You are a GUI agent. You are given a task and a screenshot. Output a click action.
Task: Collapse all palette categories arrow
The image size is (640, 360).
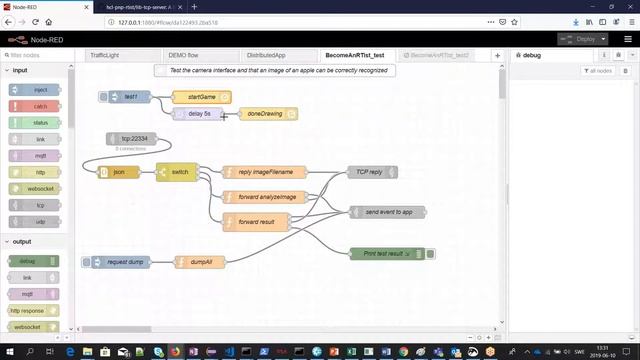coord(58,338)
